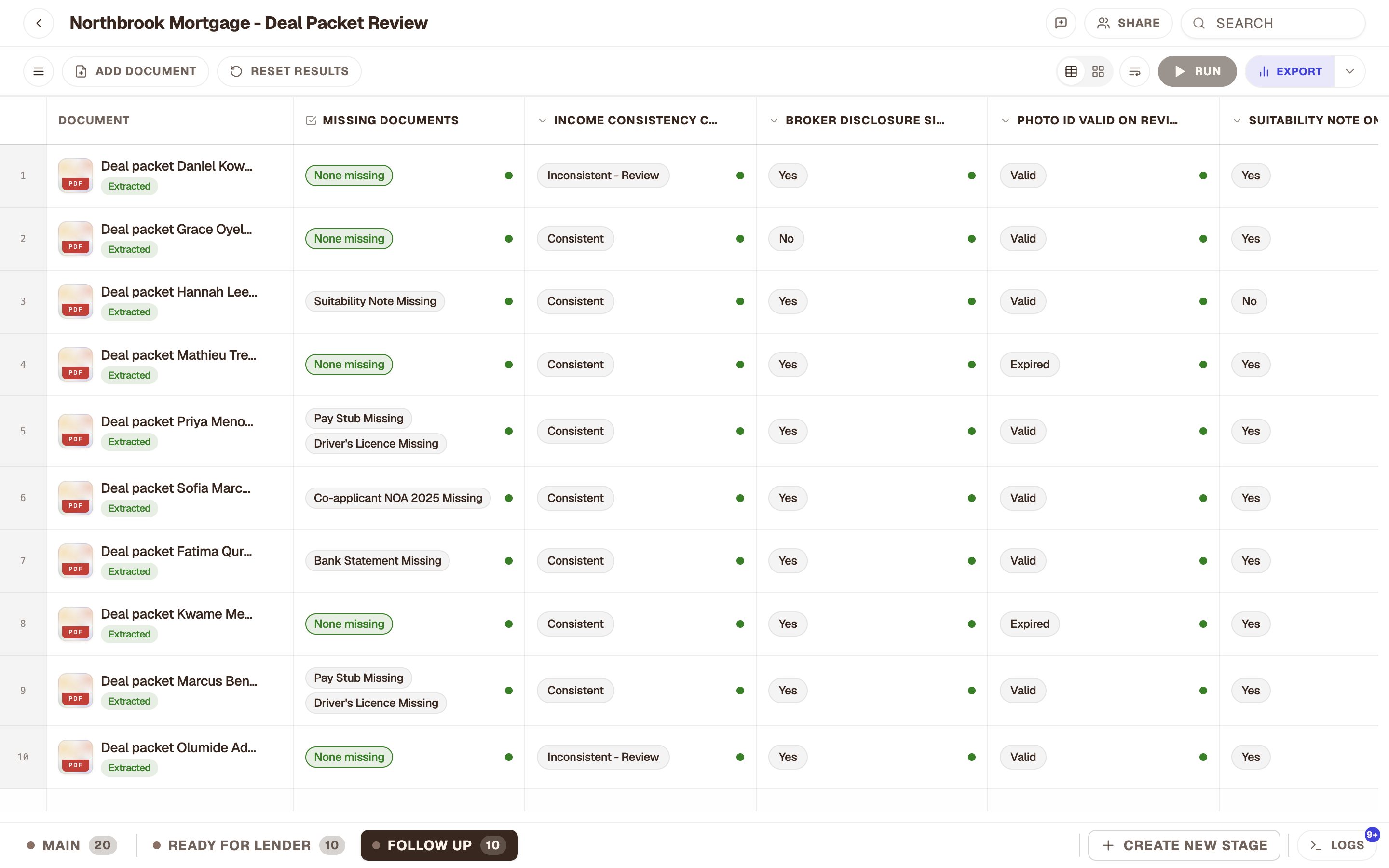Switch to Ready For Lender stage
This screenshot has width=1389, height=868.
[248, 845]
